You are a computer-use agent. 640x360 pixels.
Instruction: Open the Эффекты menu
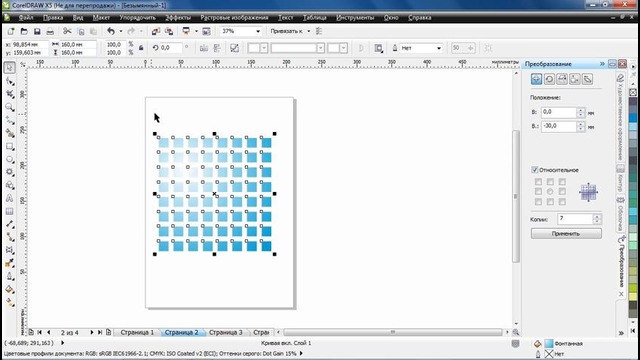click(178, 18)
